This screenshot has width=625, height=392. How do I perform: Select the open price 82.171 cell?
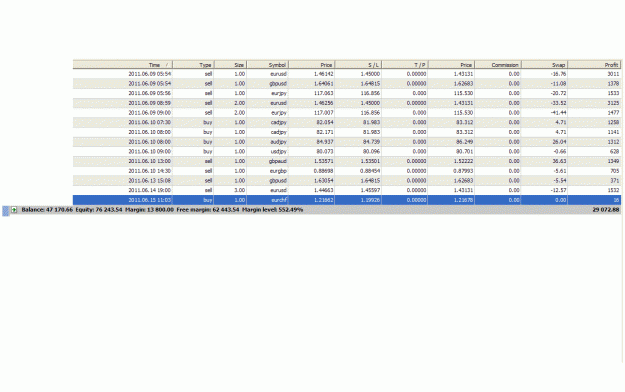tap(325, 132)
